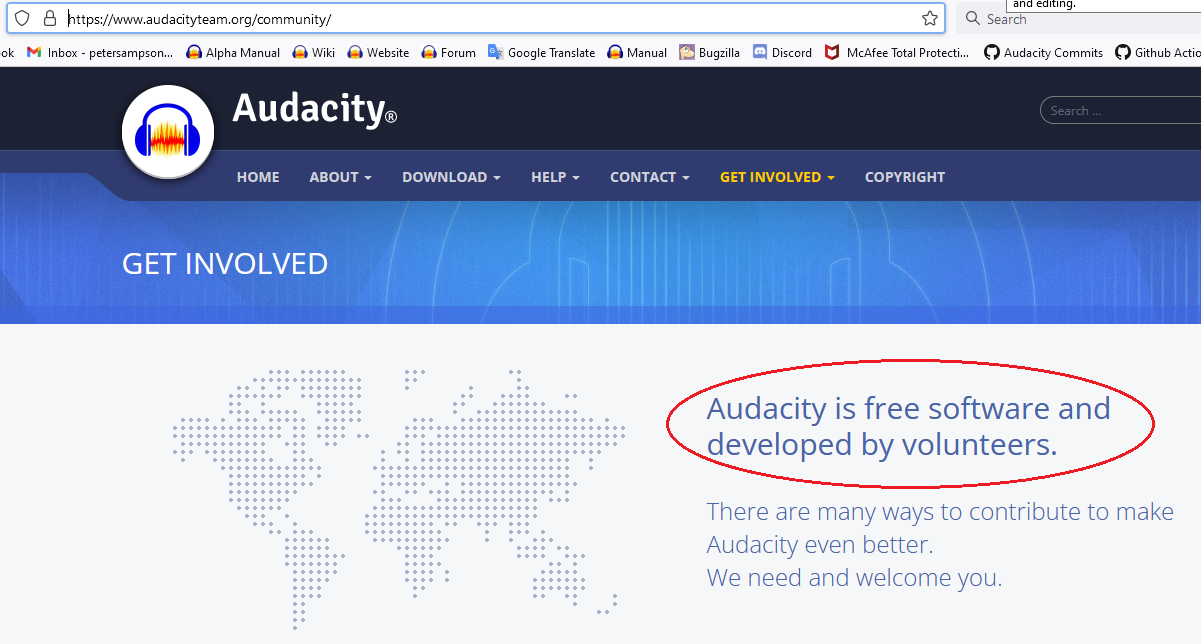Click the dotted world map image
This screenshot has height=644, width=1201.
[x=398, y=498]
